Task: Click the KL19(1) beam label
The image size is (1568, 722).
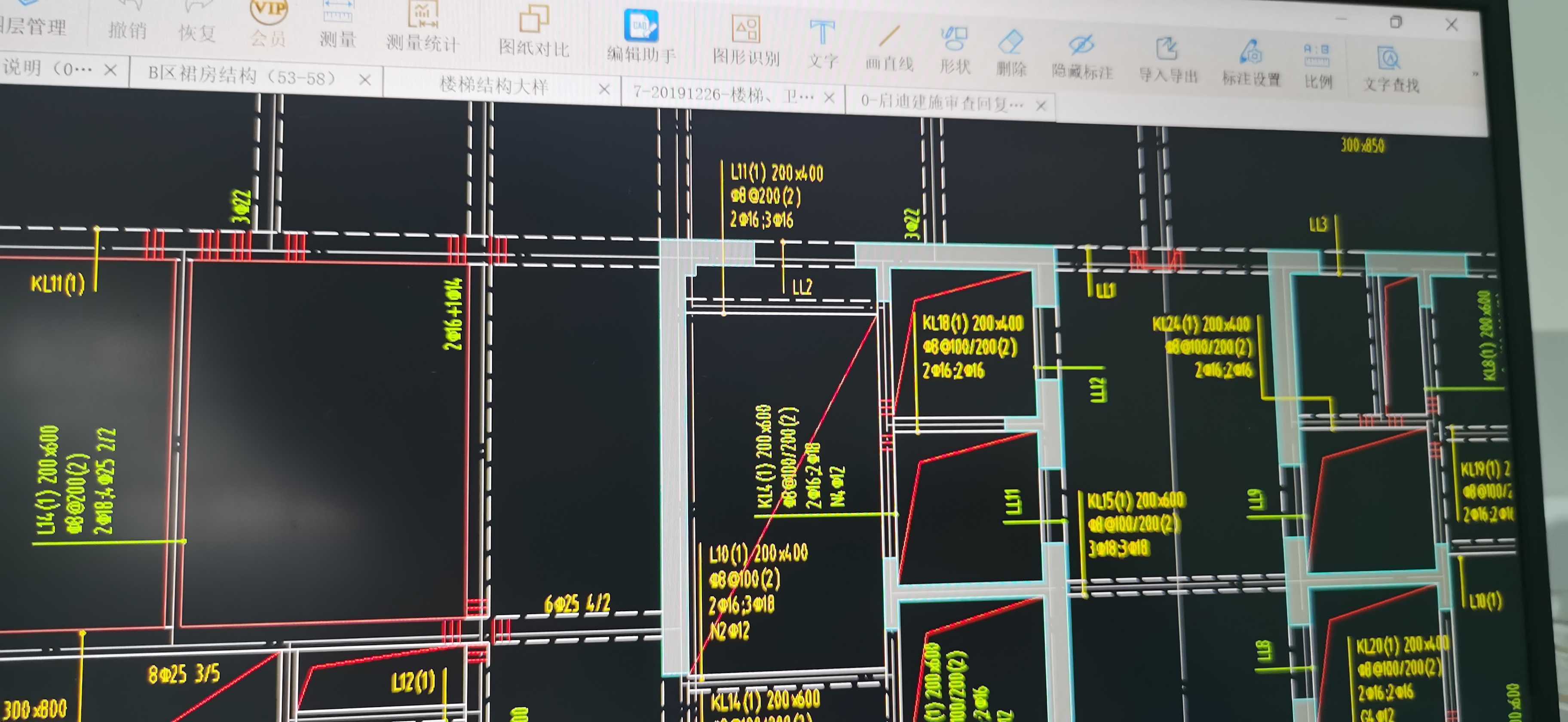Action: (x=1486, y=469)
